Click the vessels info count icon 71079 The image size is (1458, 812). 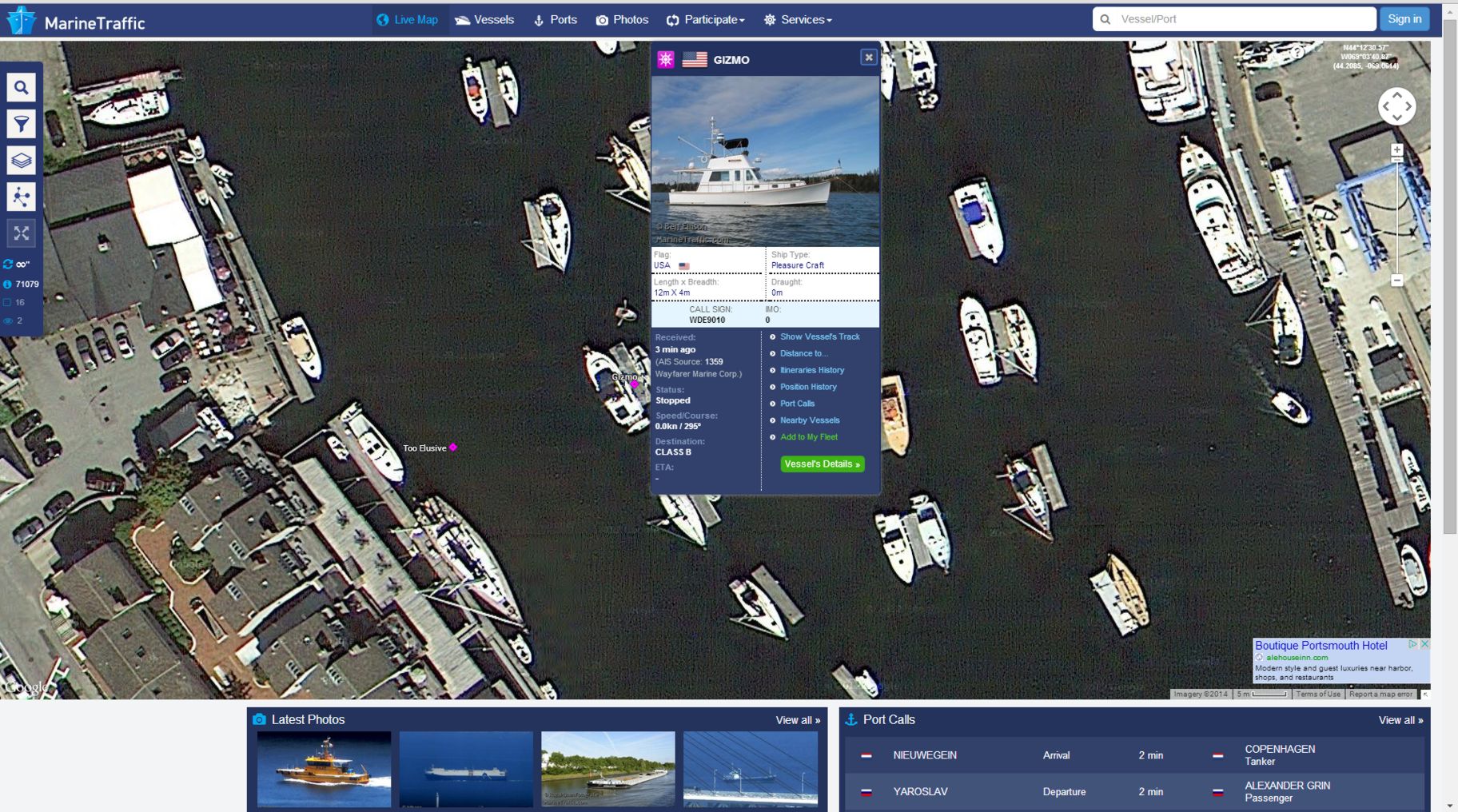click(8, 284)
